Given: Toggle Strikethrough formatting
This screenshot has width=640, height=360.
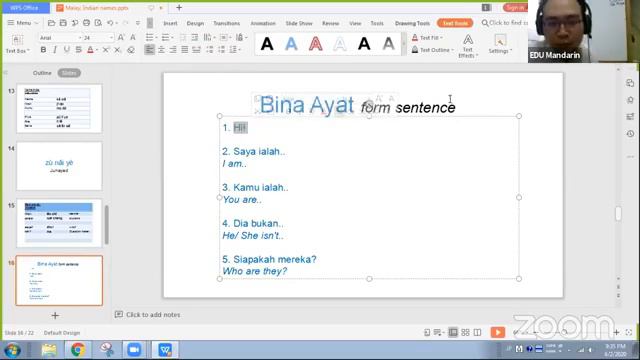Looking at the screenshot, I should pyautogui.click(x=78, y=50).
